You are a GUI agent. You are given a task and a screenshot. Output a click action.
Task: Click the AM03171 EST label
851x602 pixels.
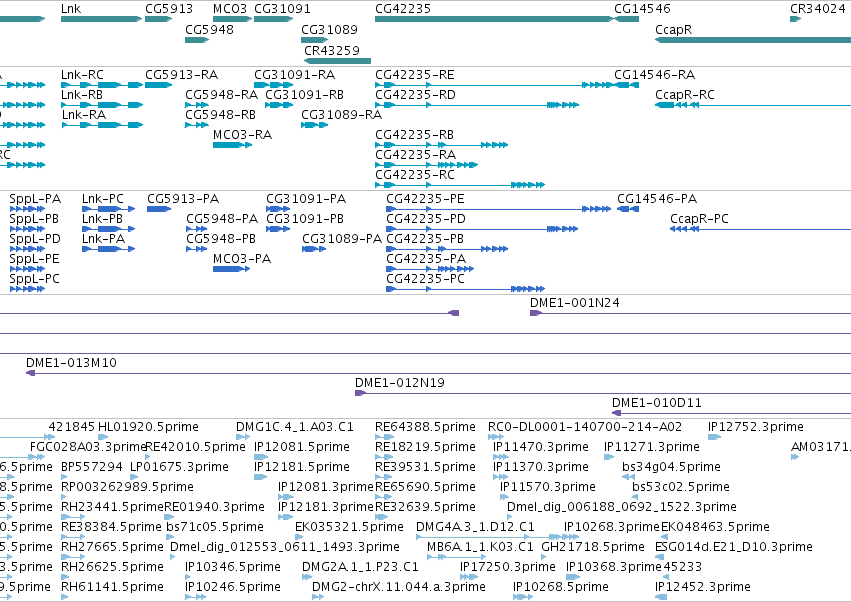click(821, 447)
